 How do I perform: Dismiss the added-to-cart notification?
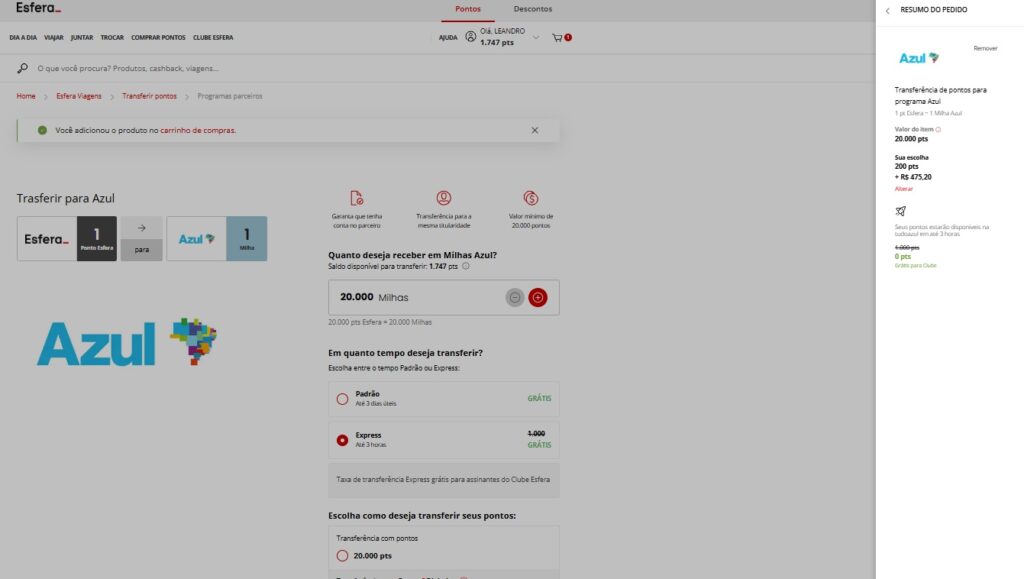pos(534,130)
